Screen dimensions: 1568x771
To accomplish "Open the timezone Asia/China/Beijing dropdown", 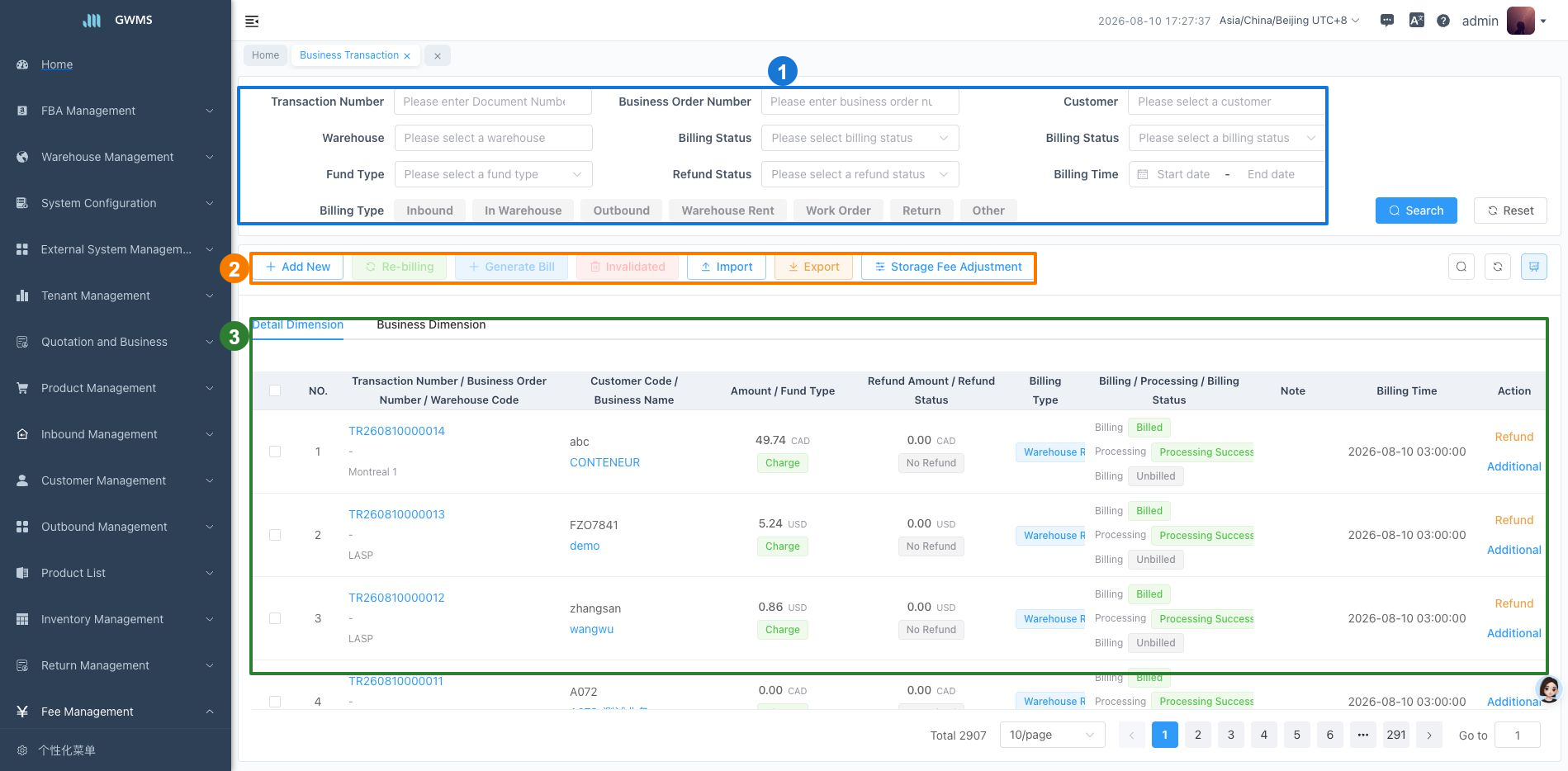I will pos(1289,21).
